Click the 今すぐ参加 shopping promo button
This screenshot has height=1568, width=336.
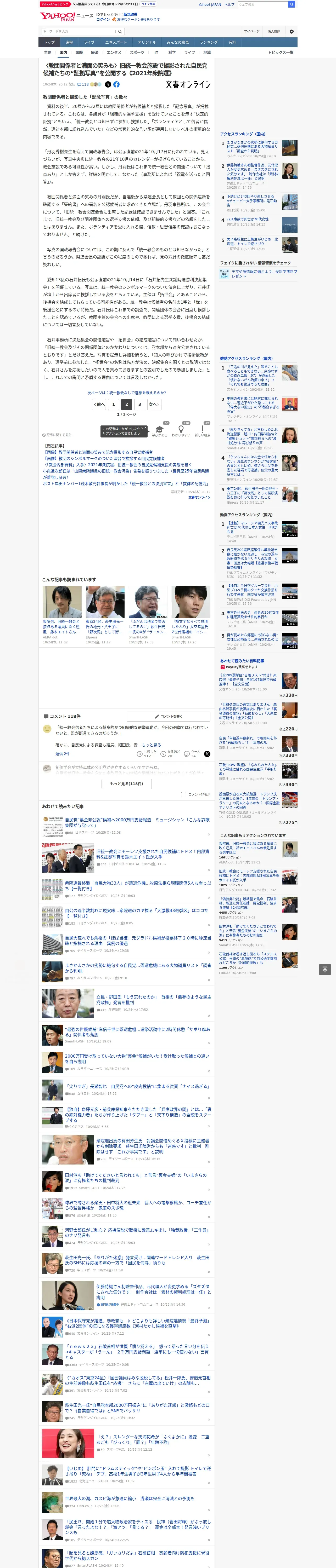(x=148, y=4)
